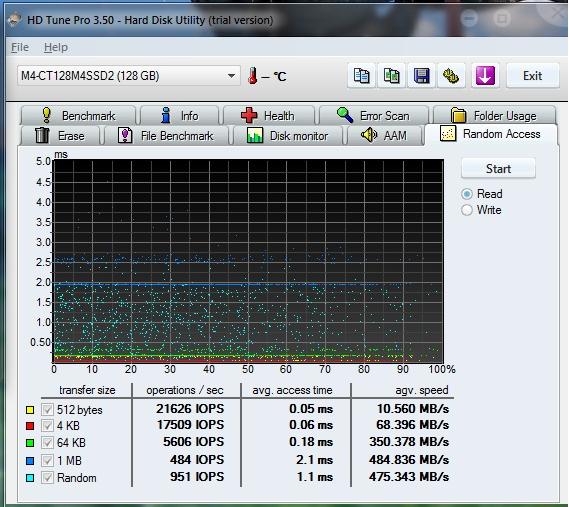Click the 2.1 ms access time
Screen dimensions: 569x507
tap(314, 459)
